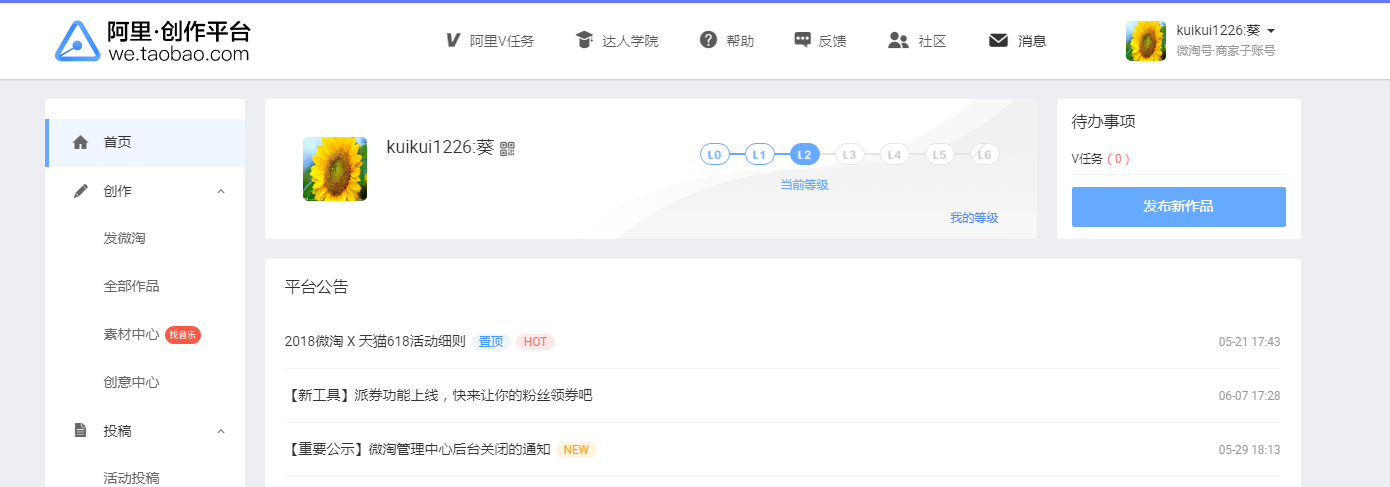Collapse the 投稿 sidebar section
The height and width of the screenshot is (487, 1390).
pyautogui.click(x=221, y=431)
